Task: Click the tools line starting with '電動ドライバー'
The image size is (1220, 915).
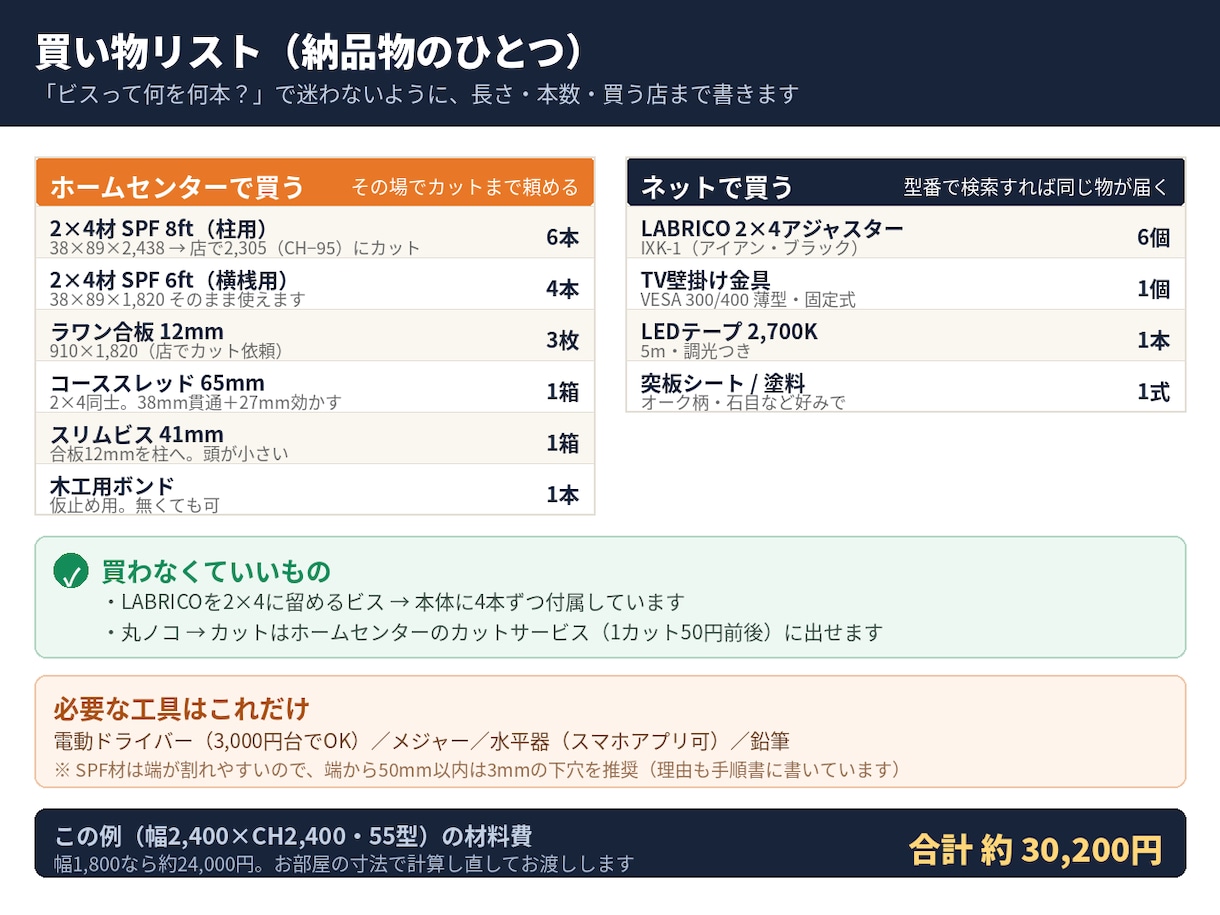Action: 421,741
